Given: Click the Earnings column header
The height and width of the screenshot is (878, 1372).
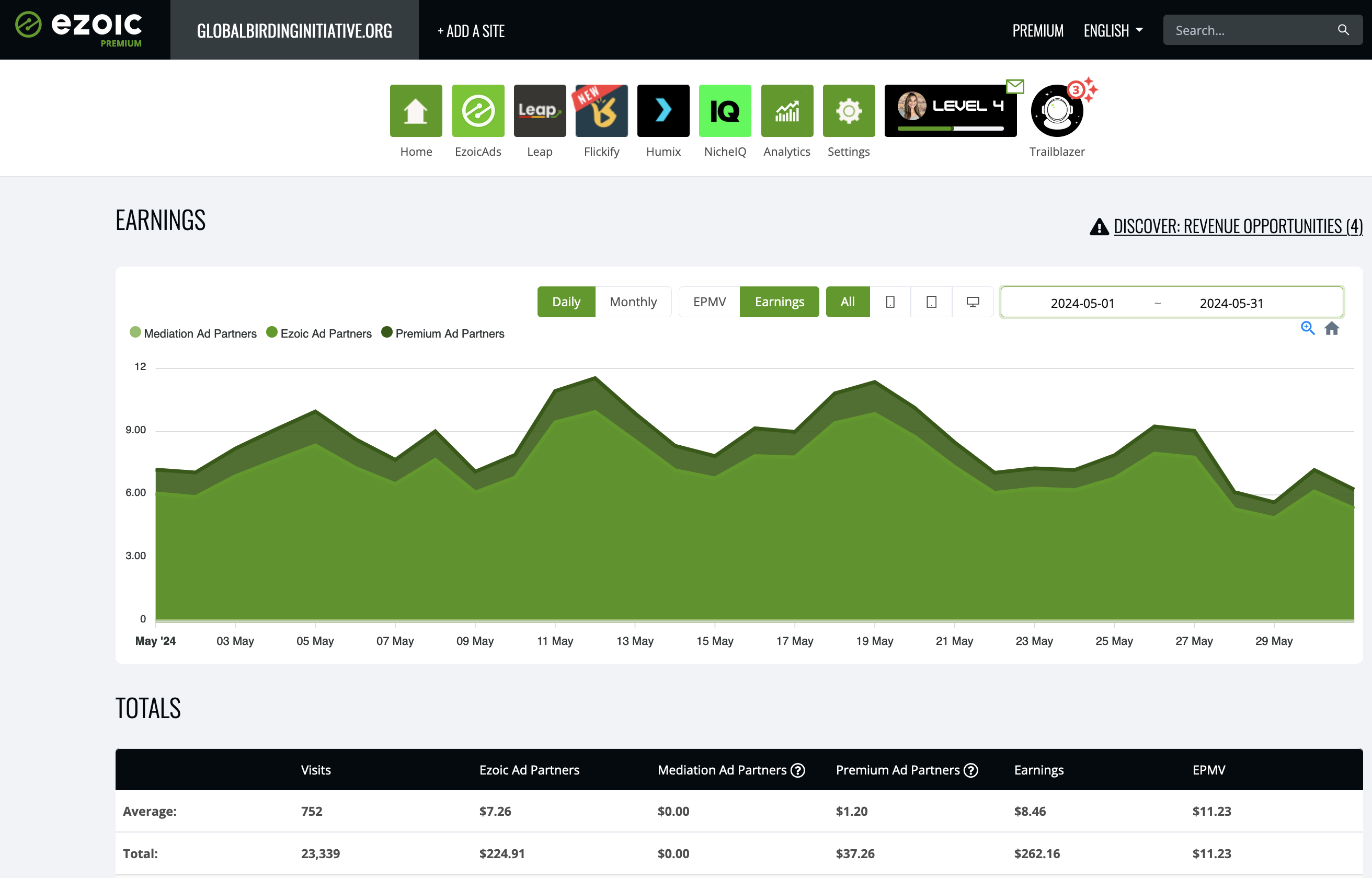Looking at the screenshot, I should tap(1038, 770).
